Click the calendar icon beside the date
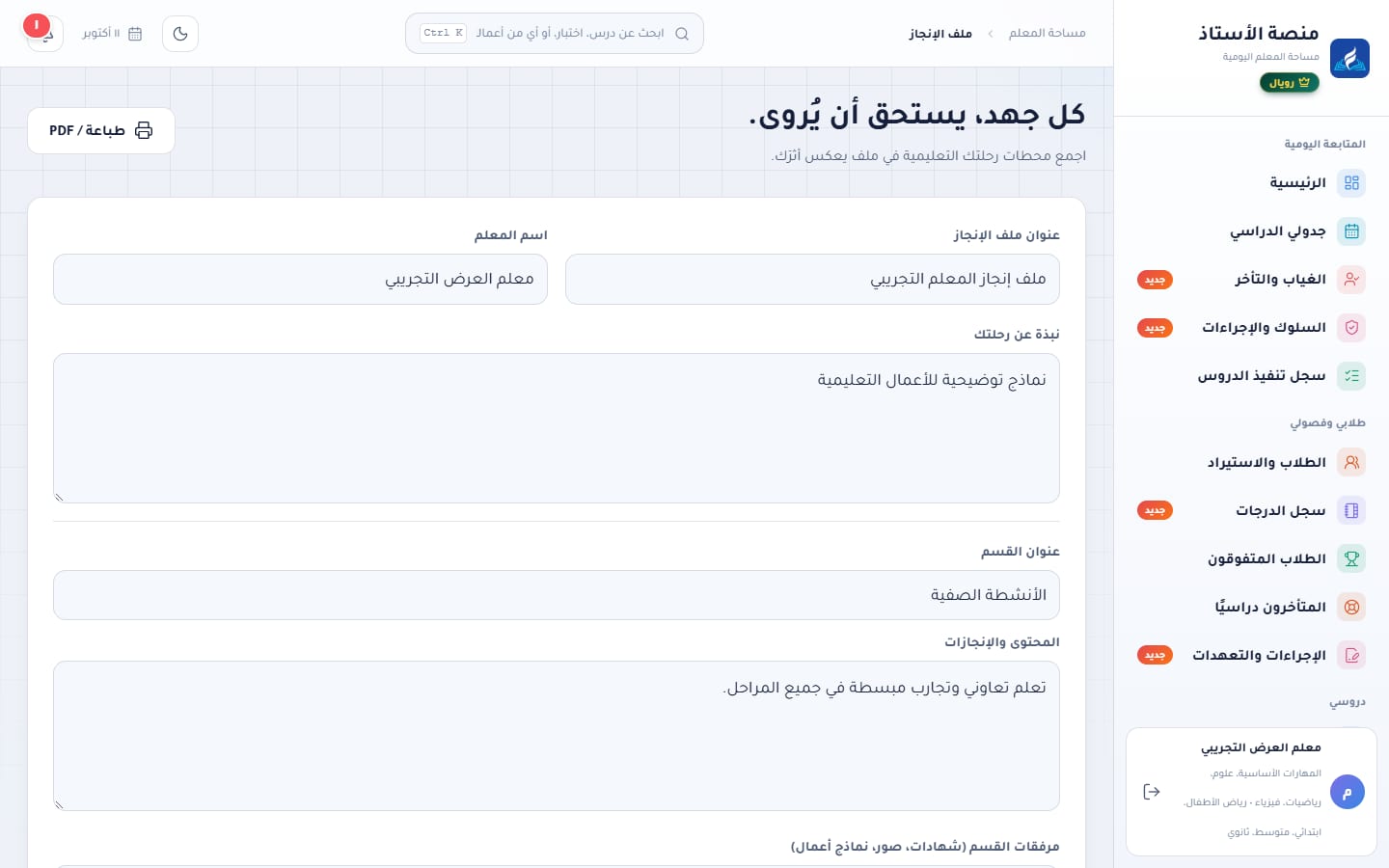 coord(135,34)
